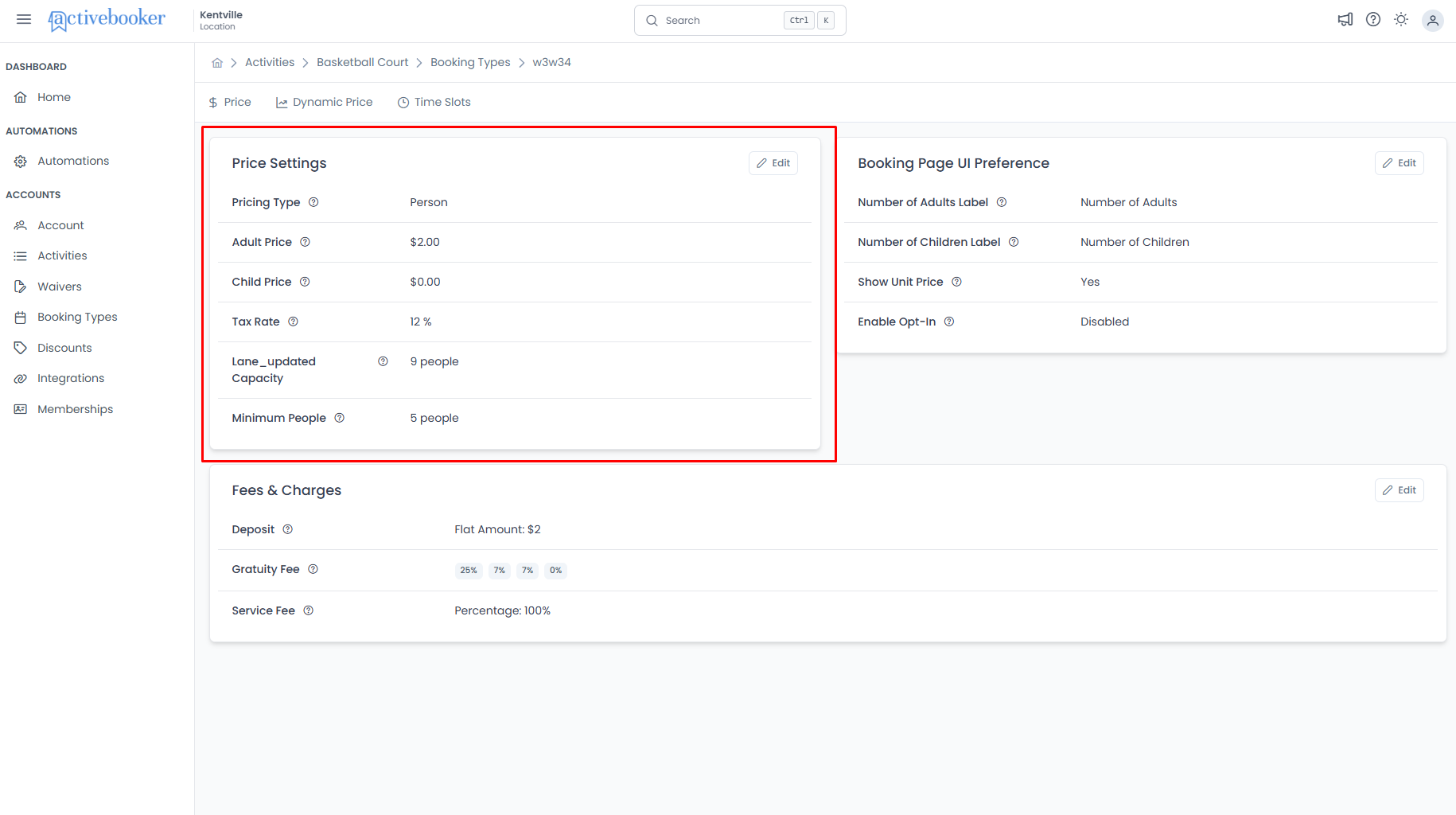Switch to the Price tab

click(x=230, y=102)
